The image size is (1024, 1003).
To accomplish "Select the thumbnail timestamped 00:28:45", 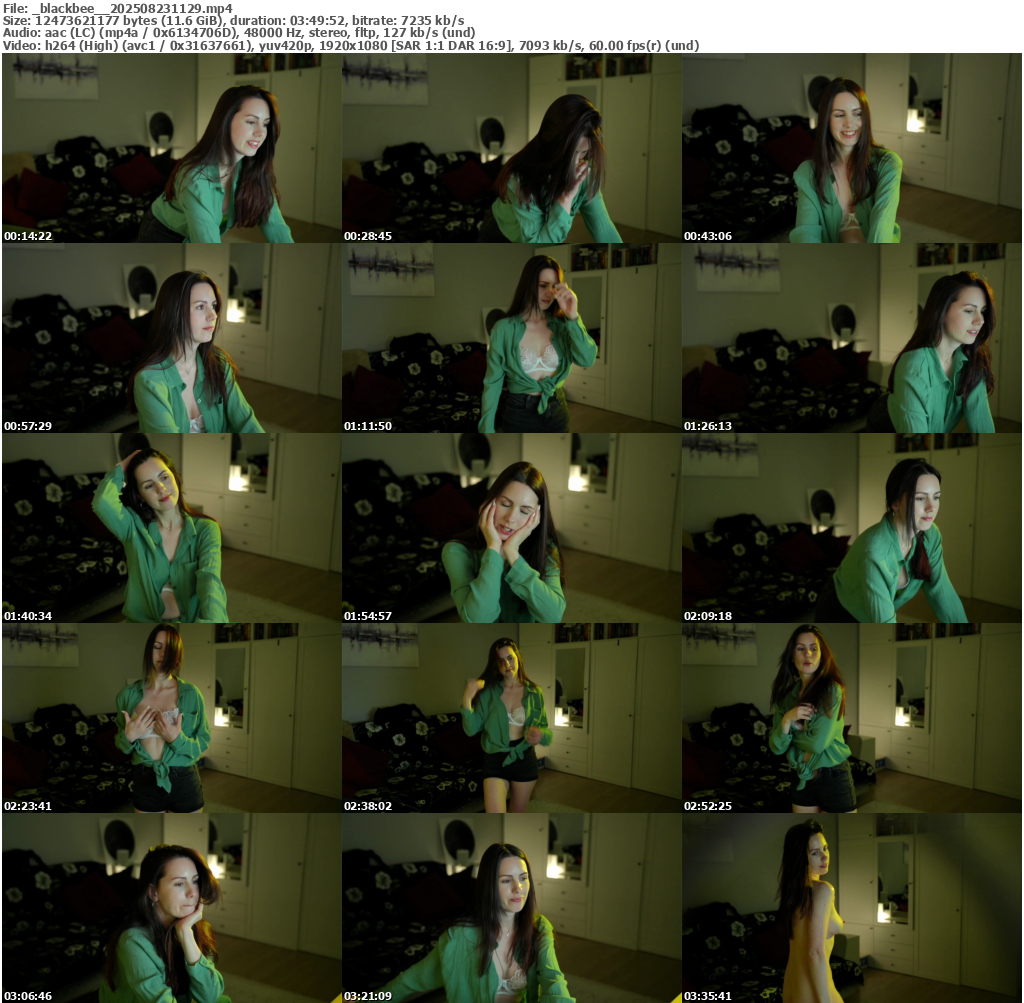I will [x=511, y=148].
